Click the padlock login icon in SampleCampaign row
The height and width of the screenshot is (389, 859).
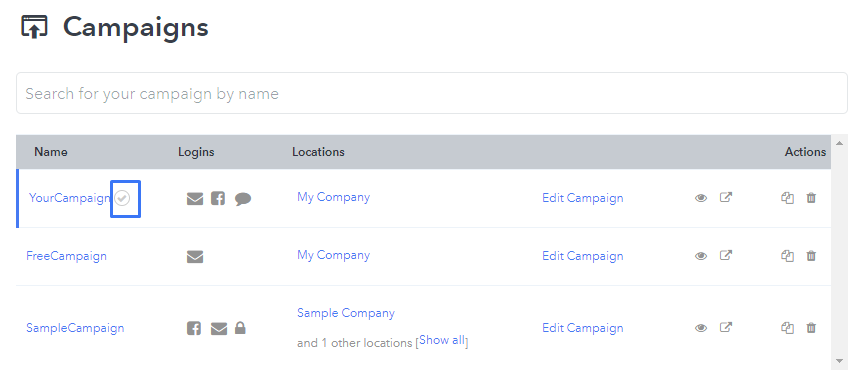[240, 328]
